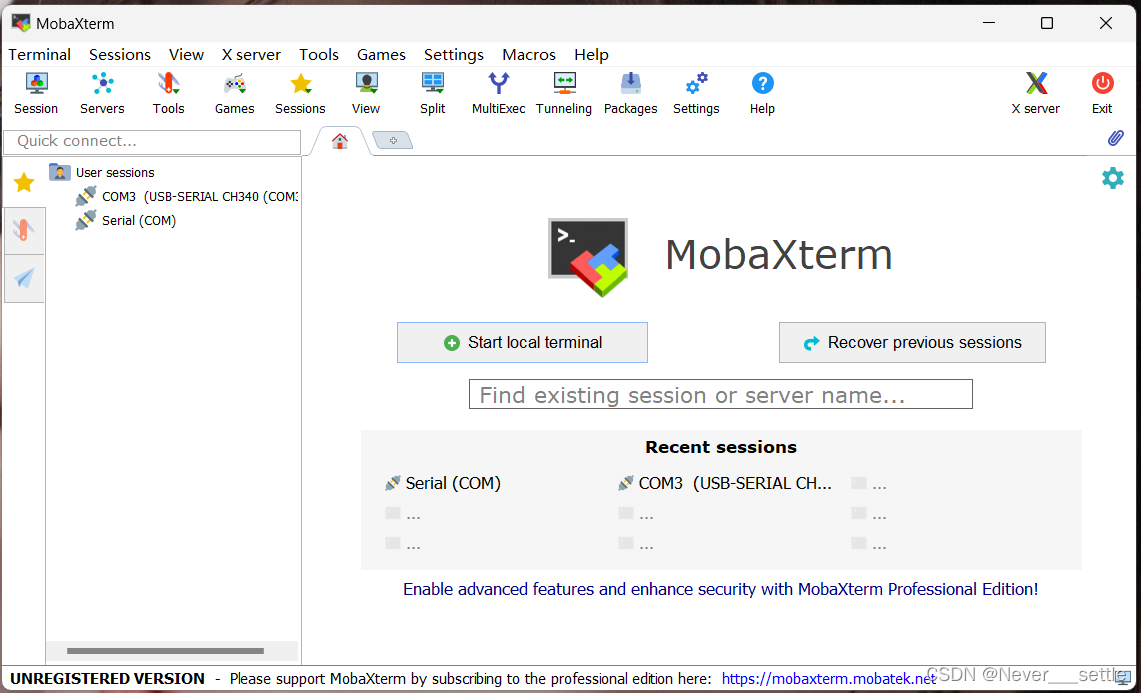1141x693 pixels.
Task: Open the Settings menu in the menu bar
Action: click(x=453, y=55)
